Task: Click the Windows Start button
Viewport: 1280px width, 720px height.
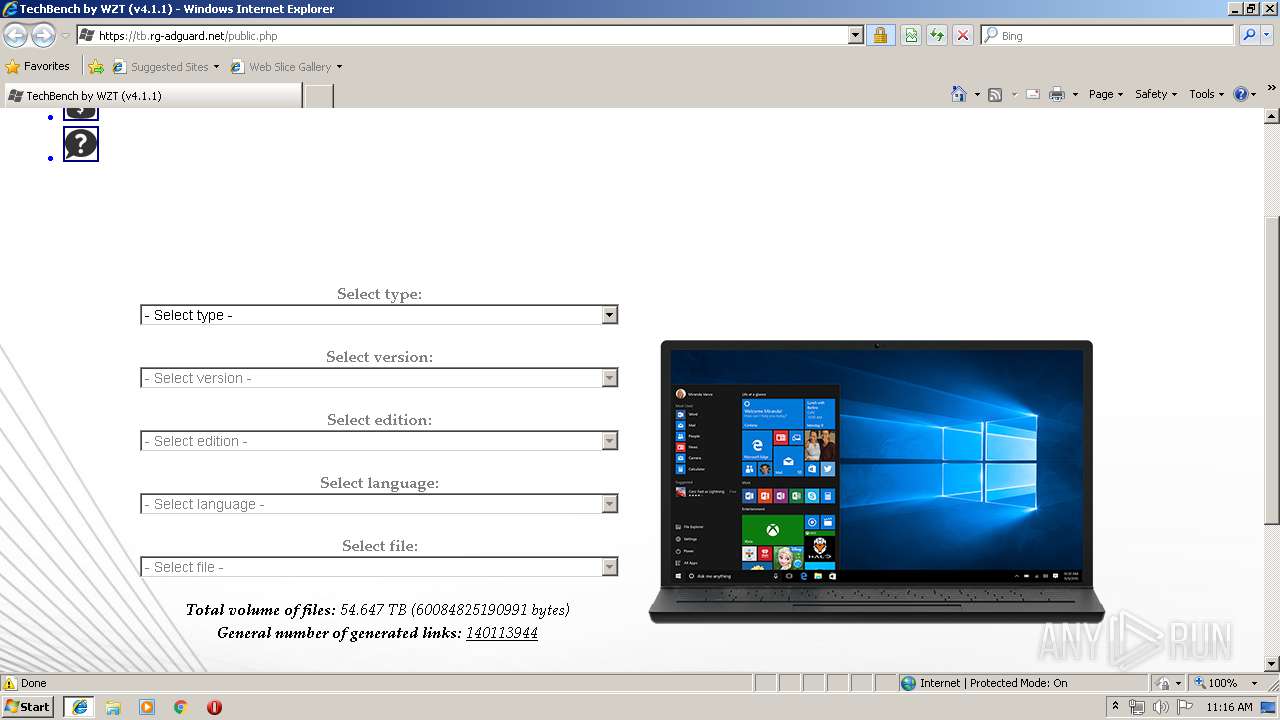Action: [28, 706]
